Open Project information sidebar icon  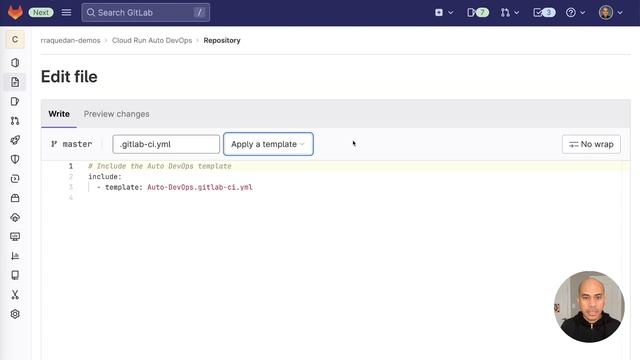15,63
